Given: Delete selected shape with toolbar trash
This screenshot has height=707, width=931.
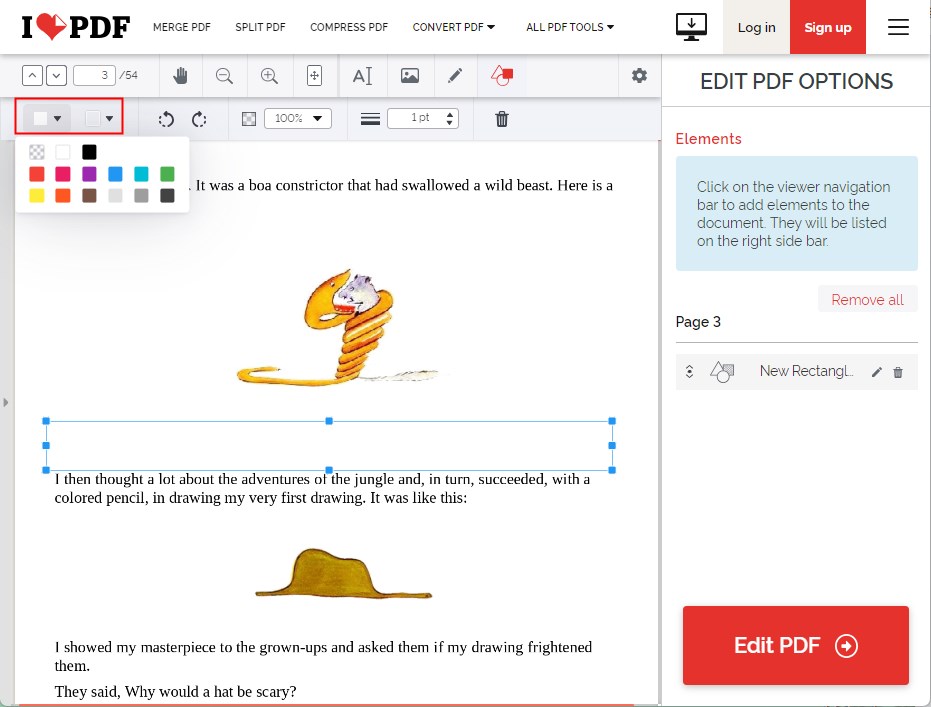Looking at the screenshot, I should click(502, 119).
